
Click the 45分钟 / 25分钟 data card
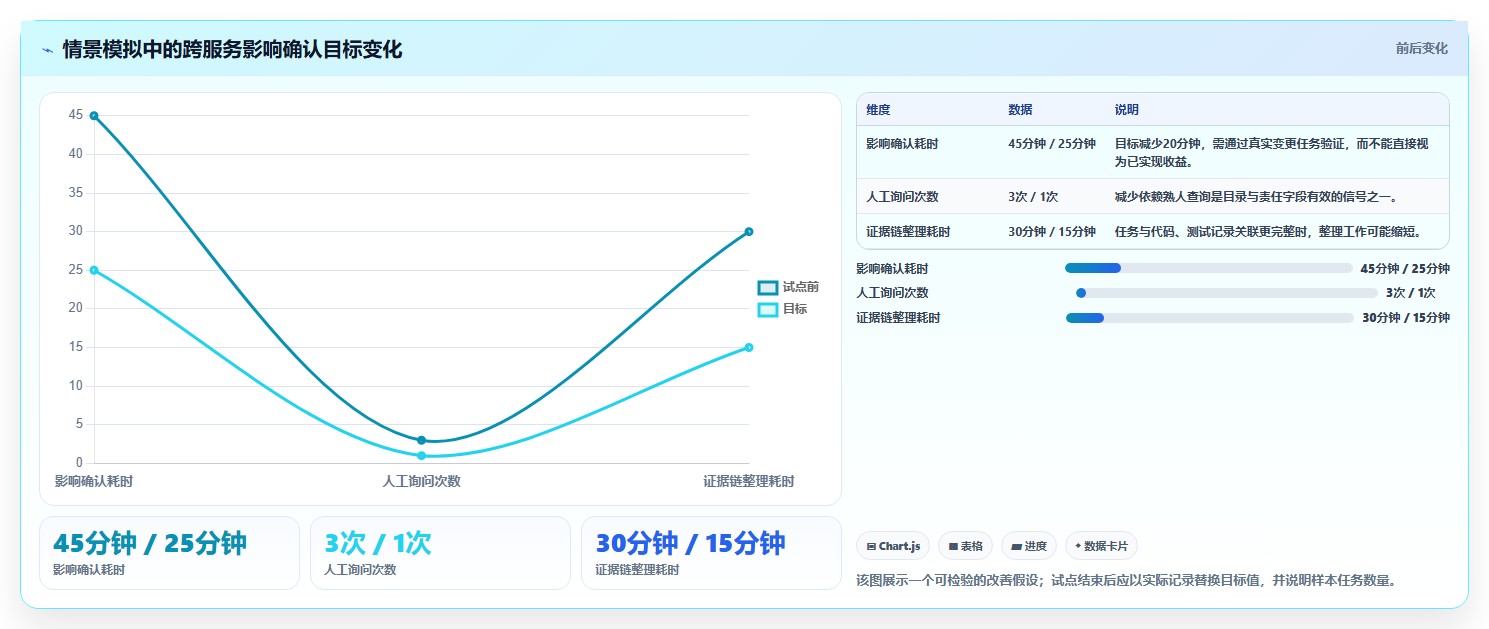point(169,553)
